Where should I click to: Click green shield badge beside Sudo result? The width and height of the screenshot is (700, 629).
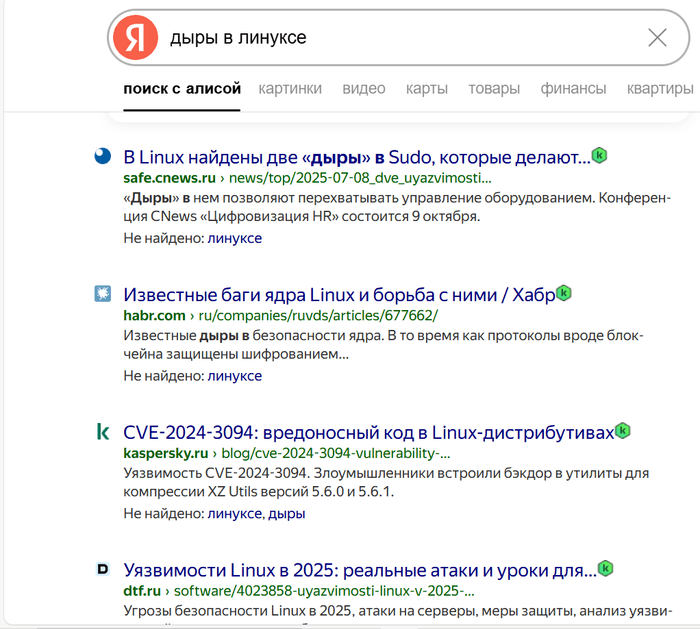(600, 156)
